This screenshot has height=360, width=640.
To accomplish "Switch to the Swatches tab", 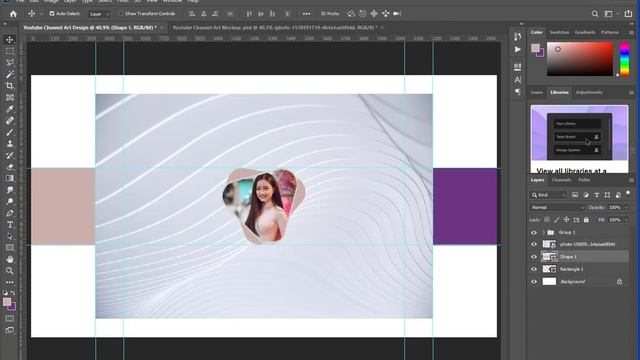I will click(559, 32).
